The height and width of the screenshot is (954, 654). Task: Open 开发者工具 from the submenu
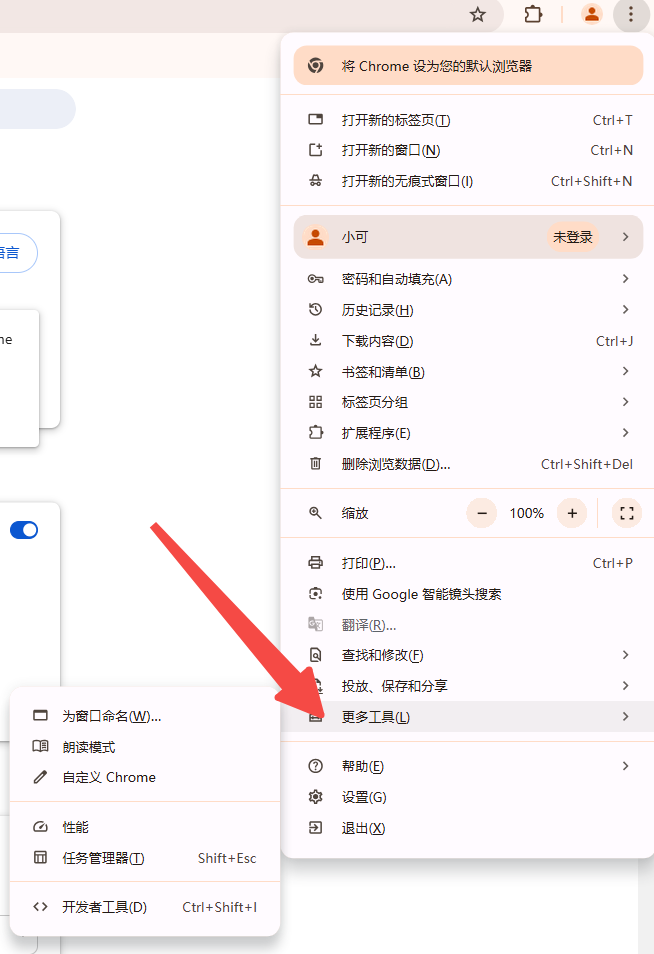[145, 907]
